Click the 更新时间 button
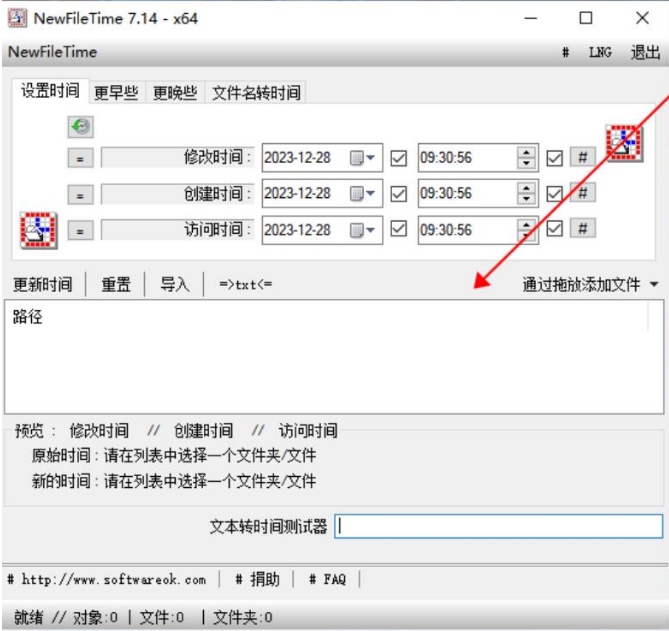This screenshot has height=631, width=669. click(x=43, y=285)
